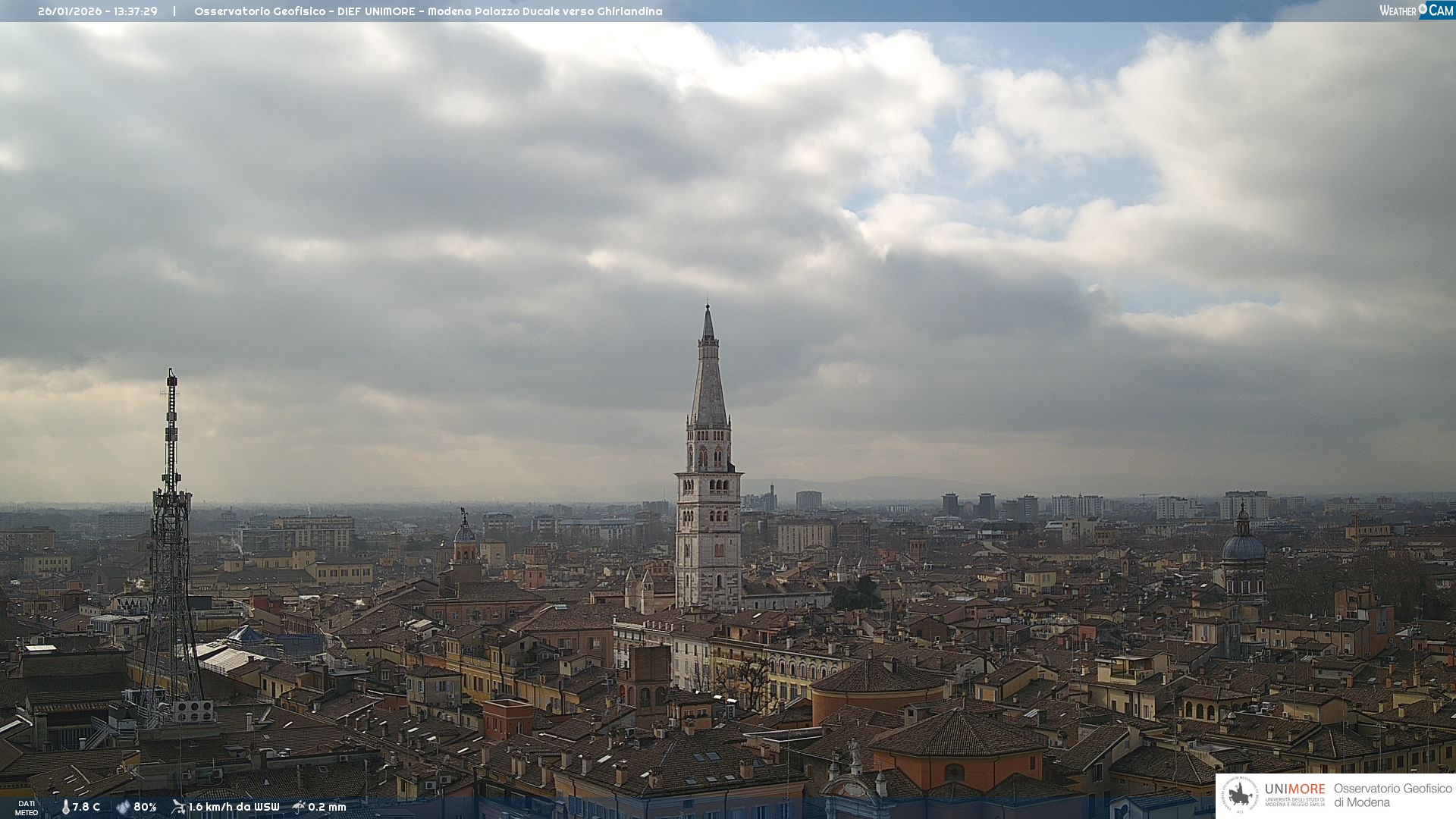Click the Ghirlandina bell tower in the image
This screenshot has height=819, width=1456.
[x=708, y=493]
